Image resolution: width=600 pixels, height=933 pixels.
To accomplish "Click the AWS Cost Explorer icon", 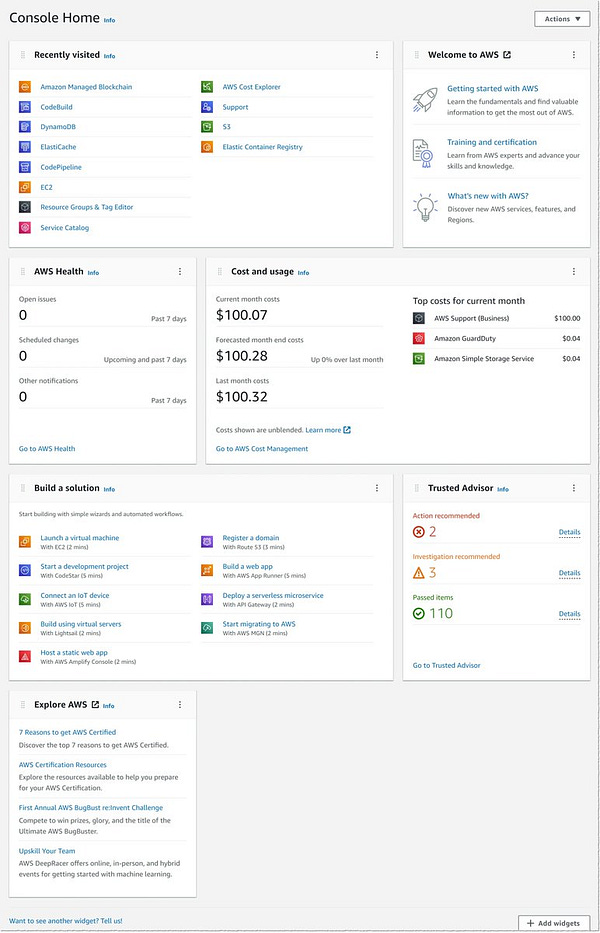I will 207,87.
